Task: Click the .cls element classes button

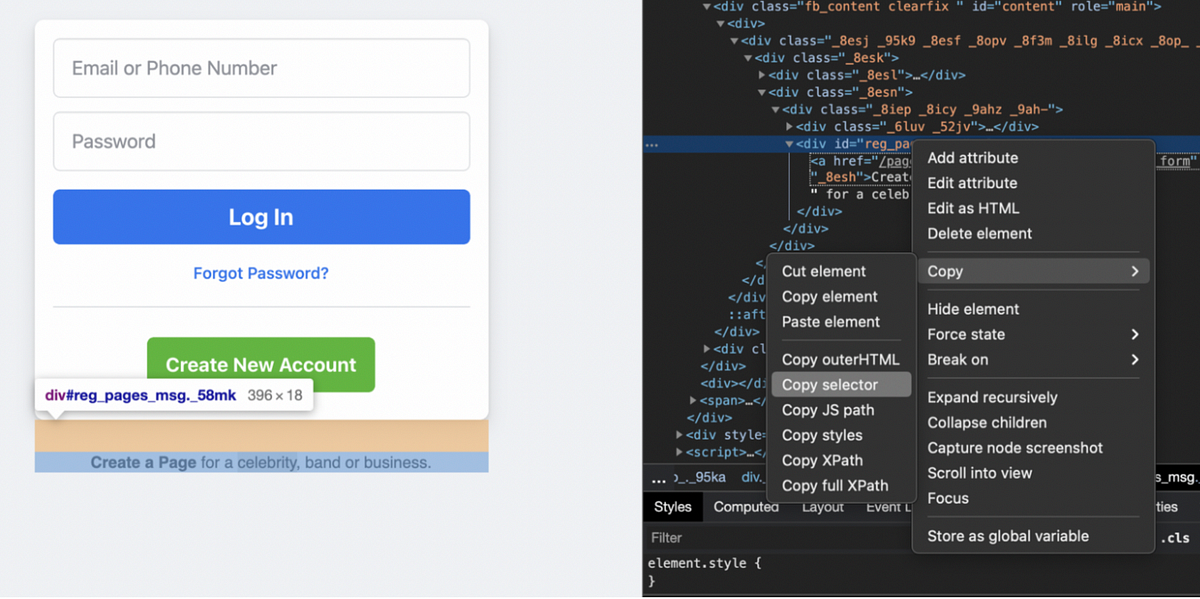Action: [x=1176, y=538]
